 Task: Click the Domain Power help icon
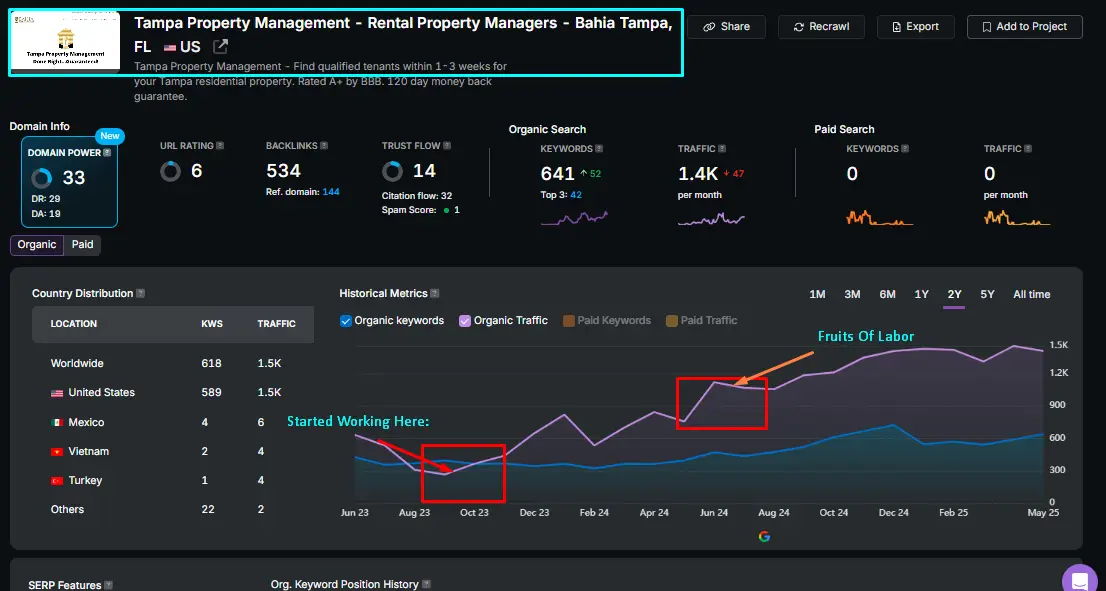(x=107, y=152)
